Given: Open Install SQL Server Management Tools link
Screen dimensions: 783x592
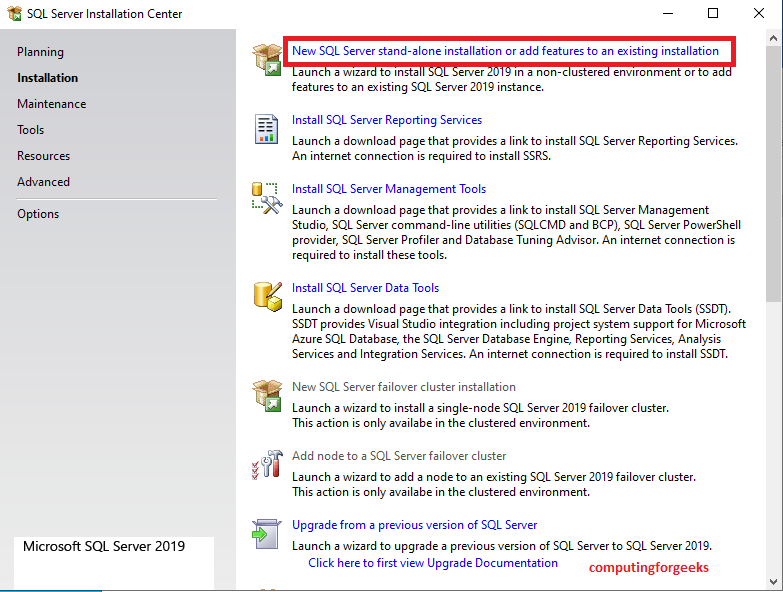Looking at the screenshot, I should [389, 189].
